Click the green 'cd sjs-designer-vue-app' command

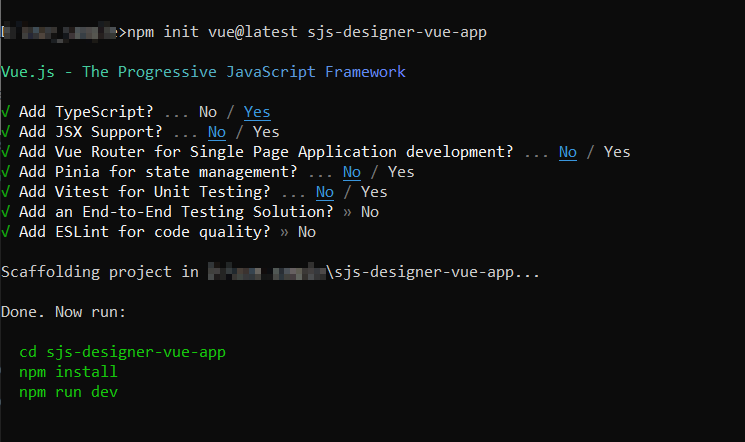pyautogui.click(x=123, y=352)
